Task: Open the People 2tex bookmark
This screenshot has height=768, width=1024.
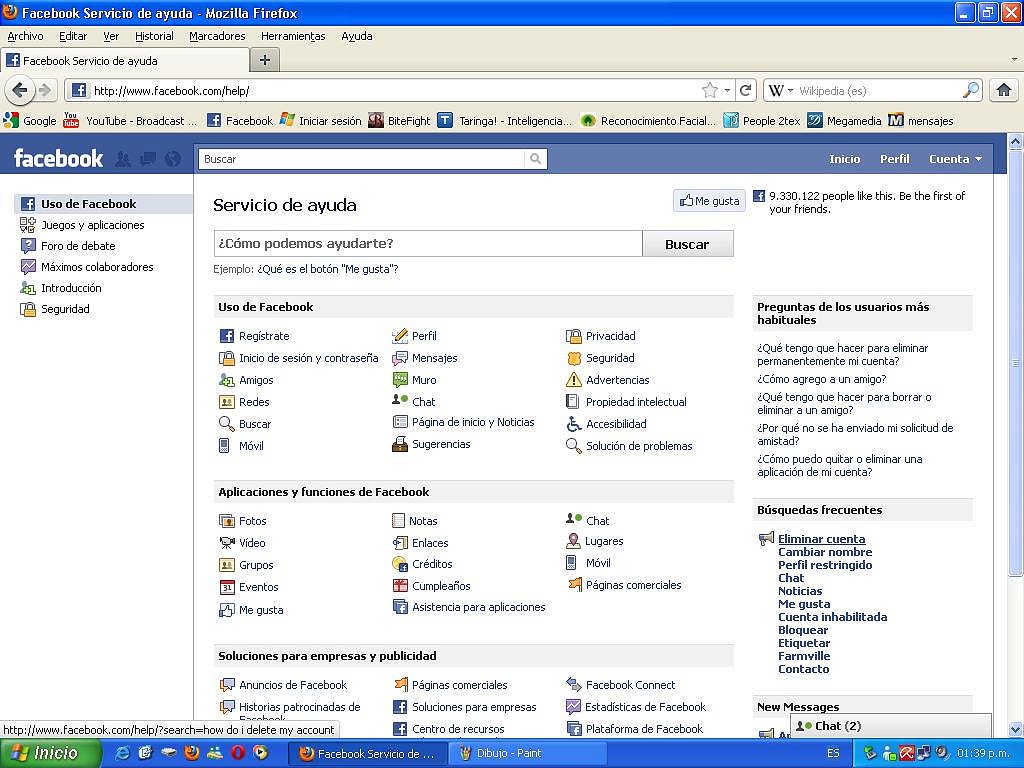Action: pos(761,120)
